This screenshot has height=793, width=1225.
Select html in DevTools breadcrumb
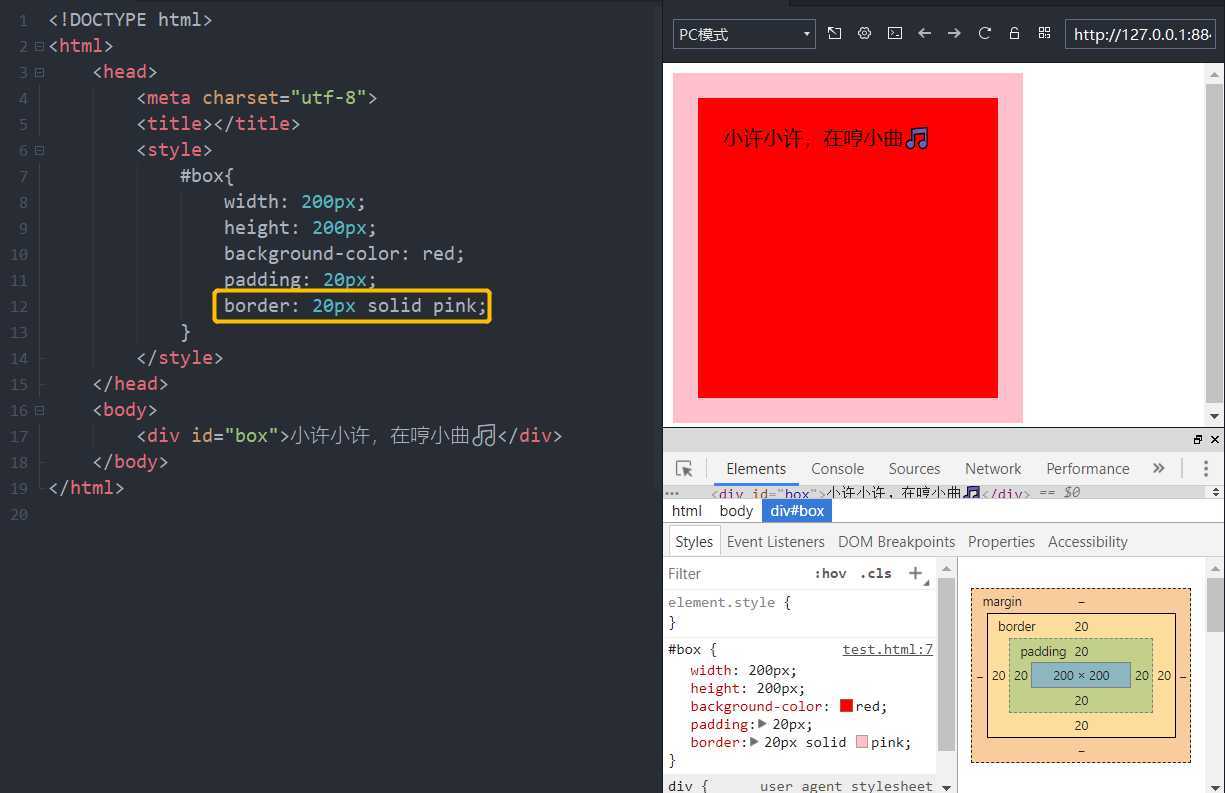[x=687, y=510]
